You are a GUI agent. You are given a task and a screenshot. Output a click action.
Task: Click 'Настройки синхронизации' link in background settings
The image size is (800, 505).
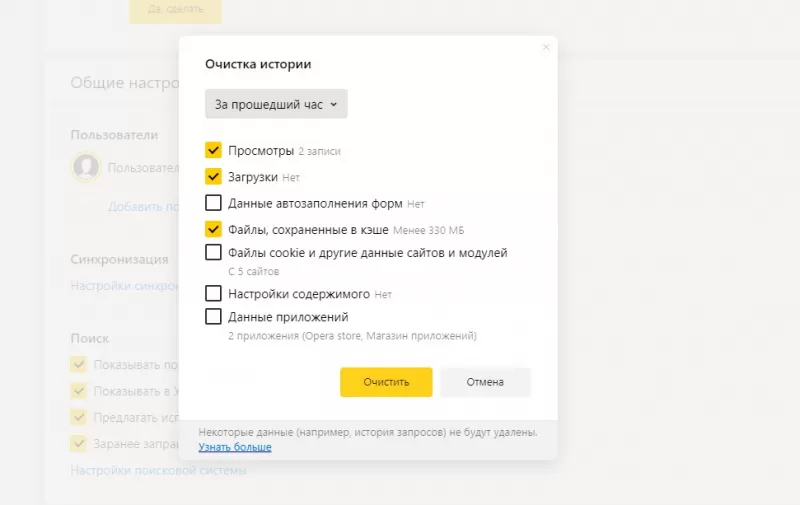tap(124, 286)
